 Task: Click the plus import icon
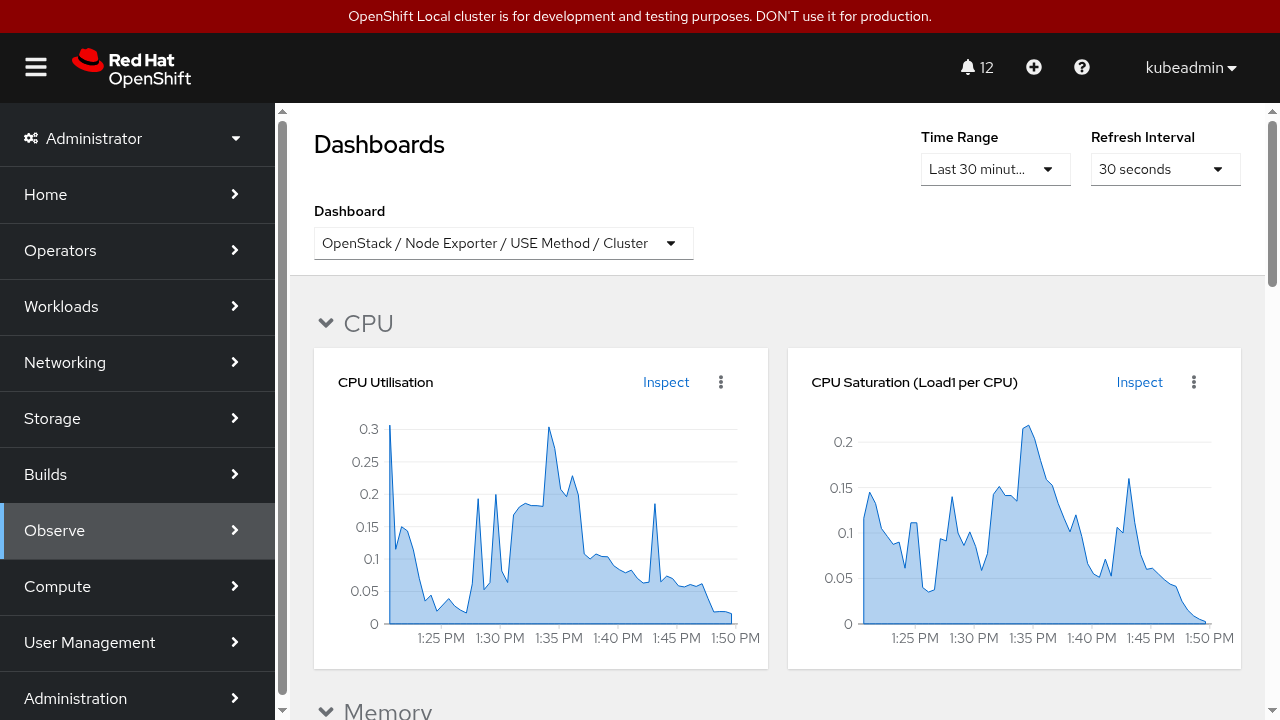(x=1034, y=67)
